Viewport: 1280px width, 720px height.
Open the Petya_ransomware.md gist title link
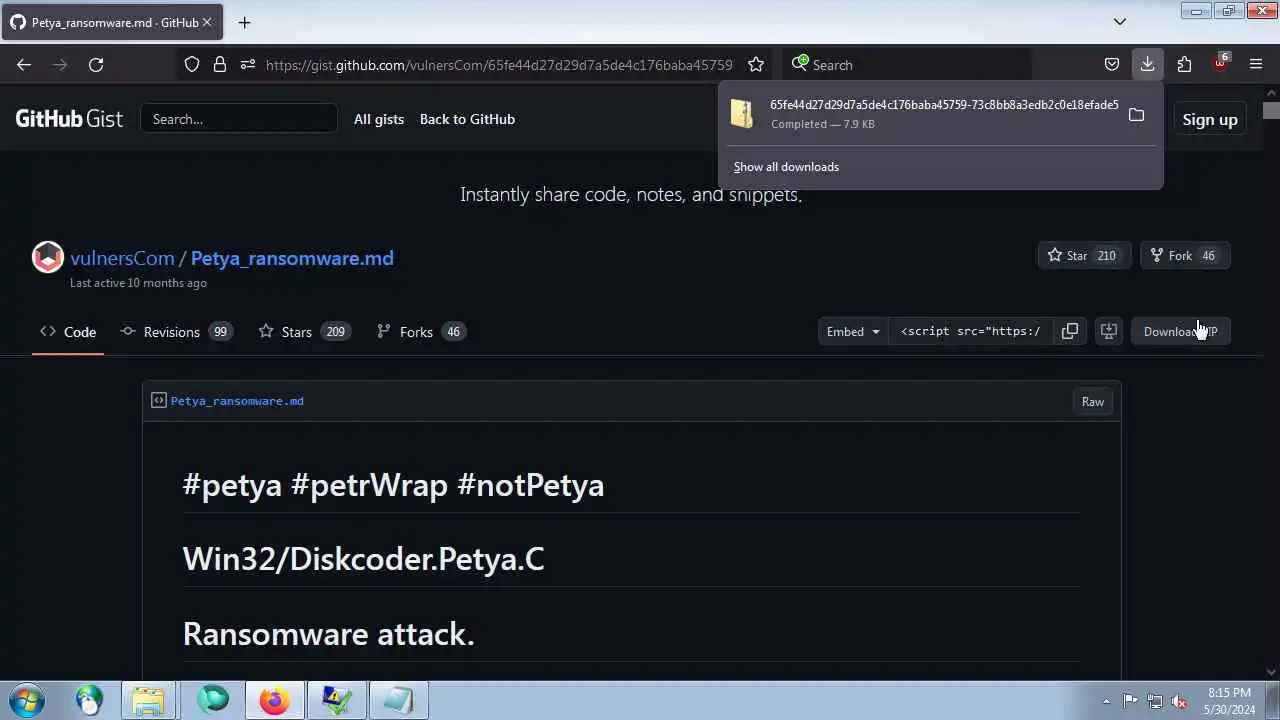(292, 258)
